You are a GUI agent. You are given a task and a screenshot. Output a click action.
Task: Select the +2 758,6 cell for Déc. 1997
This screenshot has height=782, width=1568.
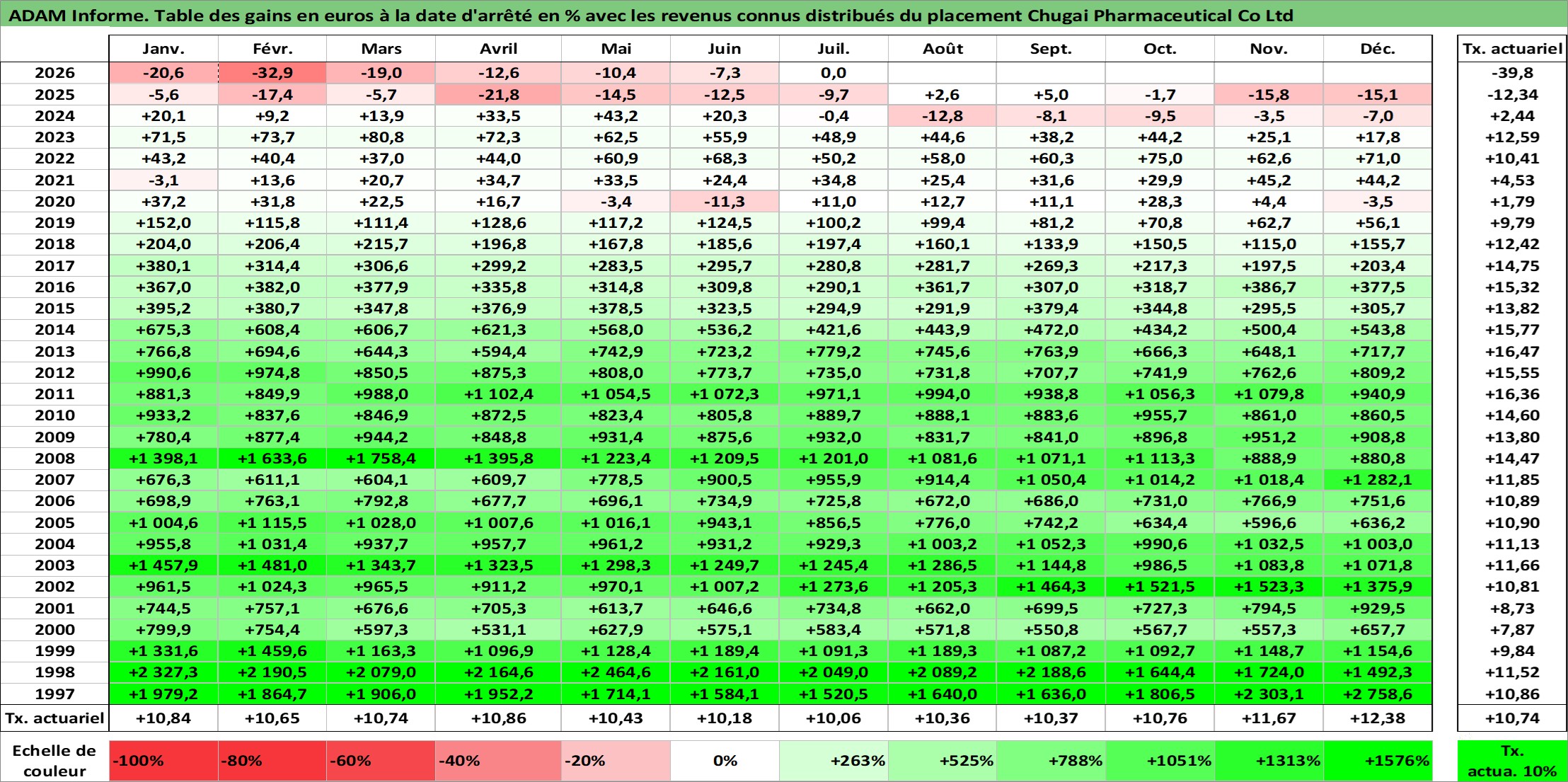pos(1378,694)
